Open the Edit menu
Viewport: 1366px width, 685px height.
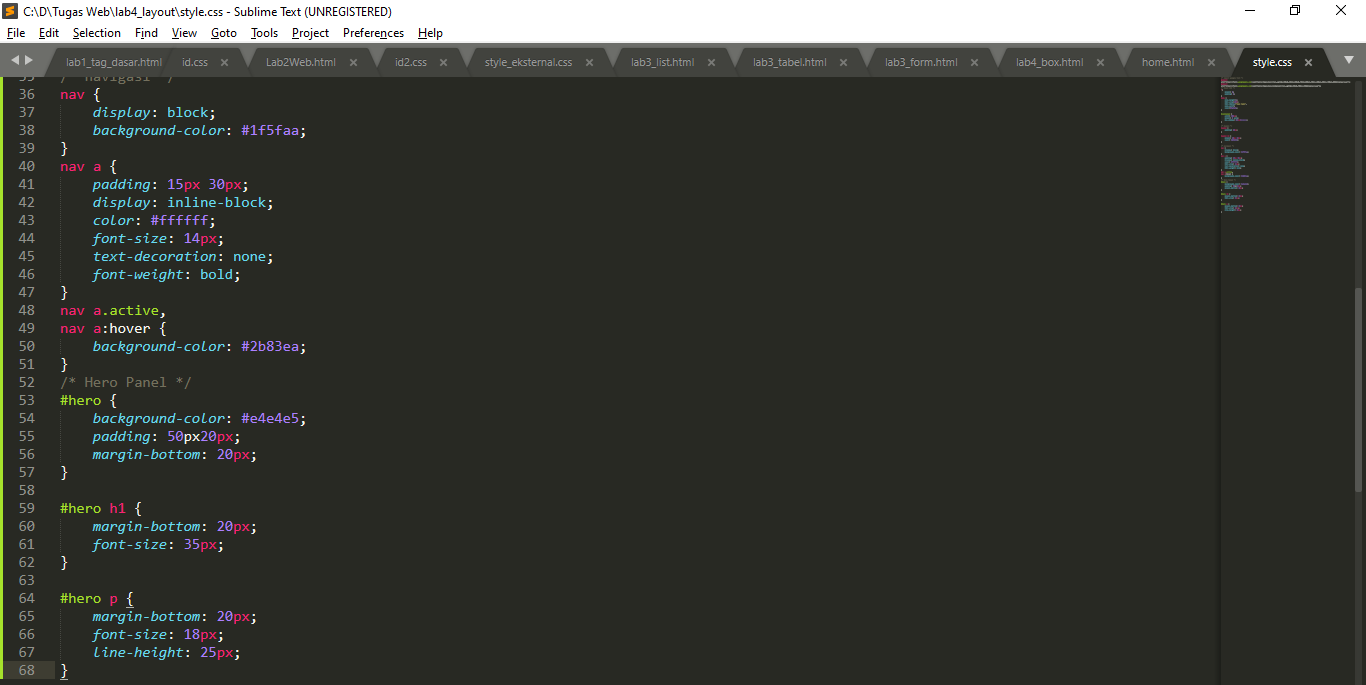tap(49, 33)
